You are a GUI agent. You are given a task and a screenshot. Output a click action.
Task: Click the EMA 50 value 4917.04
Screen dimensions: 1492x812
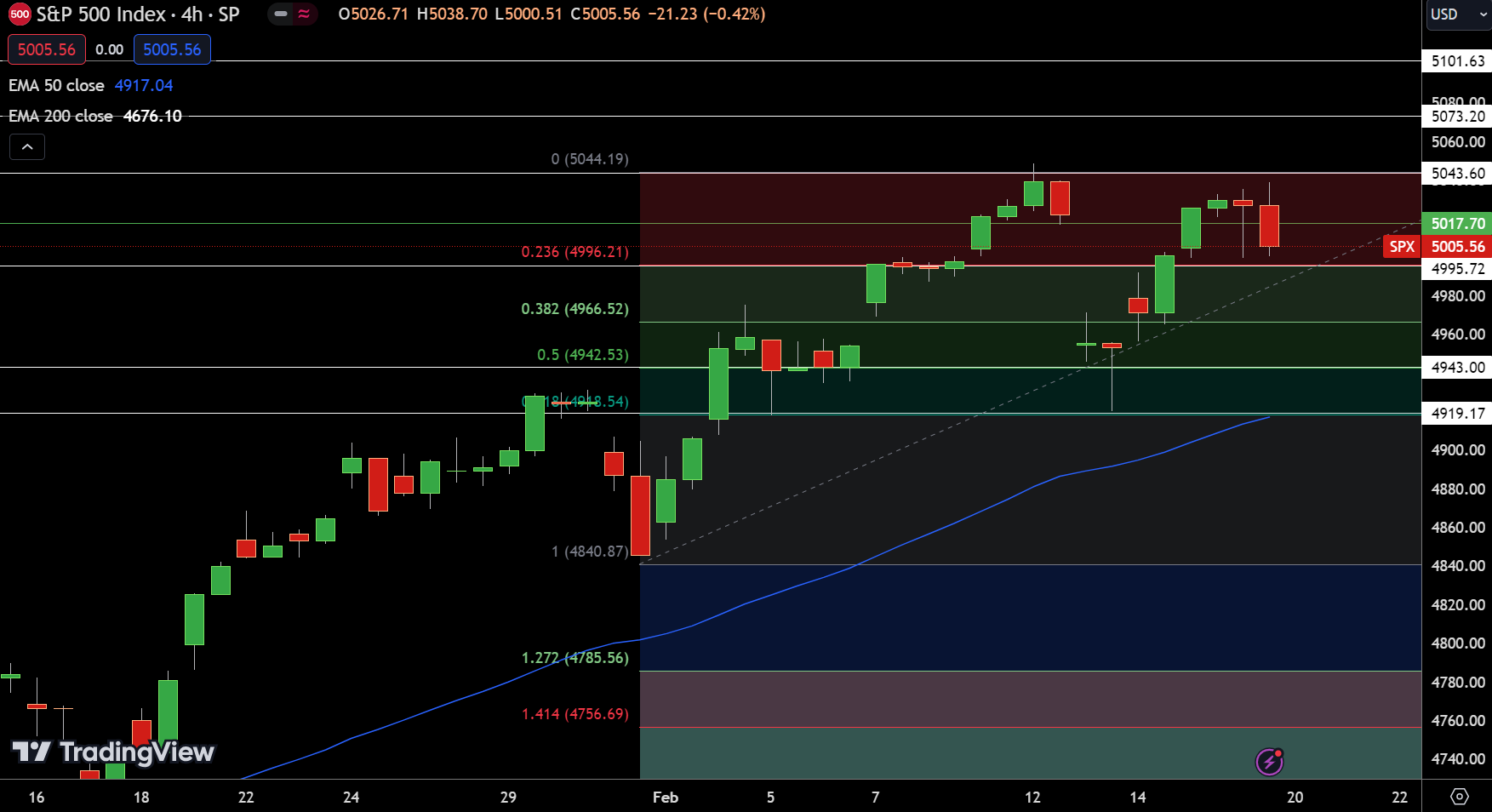coord(144,85)
